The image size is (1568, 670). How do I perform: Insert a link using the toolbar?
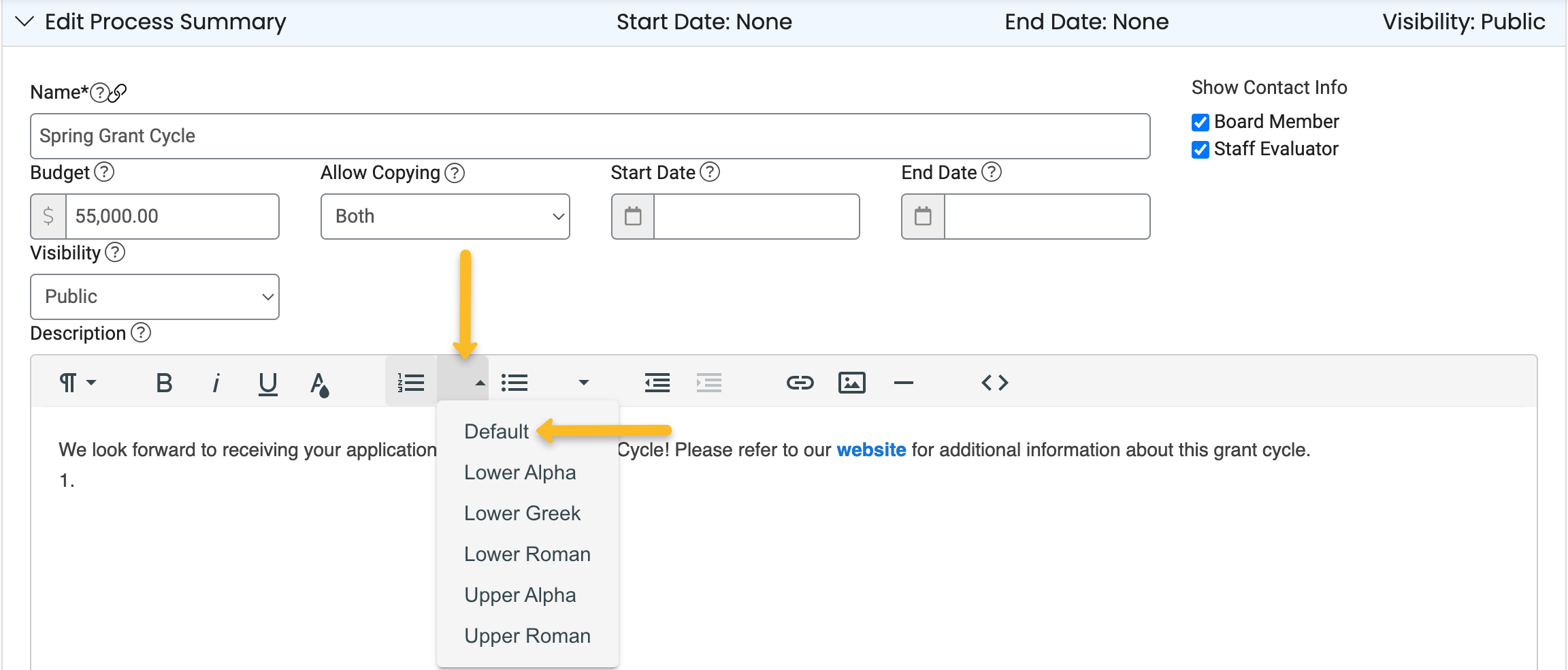tap(800, 383)
